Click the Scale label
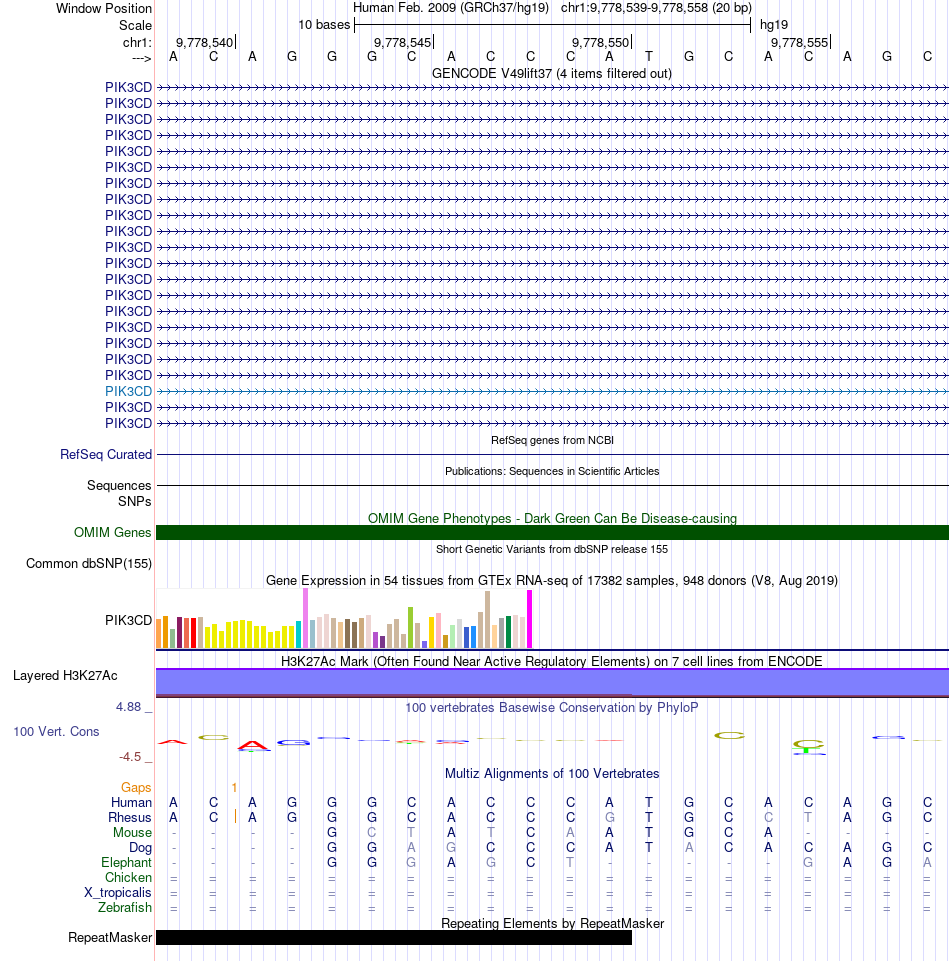950x961 pixels. [135, 26]
